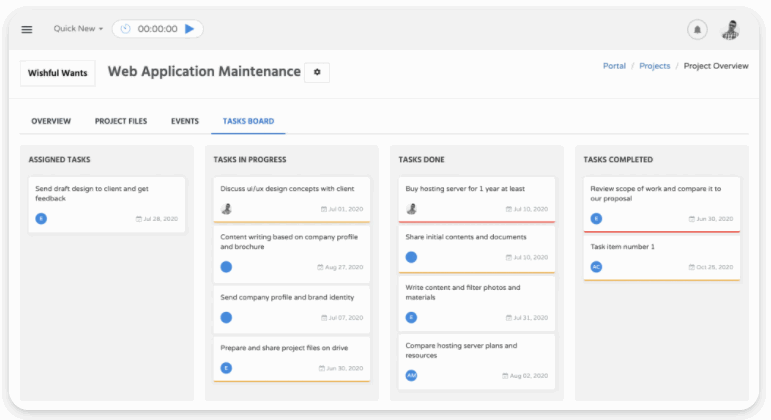Open 'Prepare and share project files' task
Viewport: 771px width, 420px height.
pyautogui.click(x=292, y=360)
